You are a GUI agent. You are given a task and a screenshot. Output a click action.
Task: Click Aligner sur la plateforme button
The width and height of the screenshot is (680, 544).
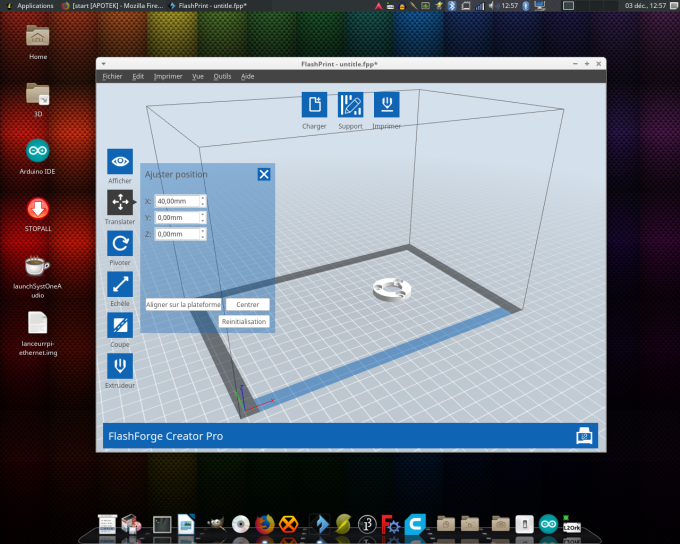[x=183, y=304]
